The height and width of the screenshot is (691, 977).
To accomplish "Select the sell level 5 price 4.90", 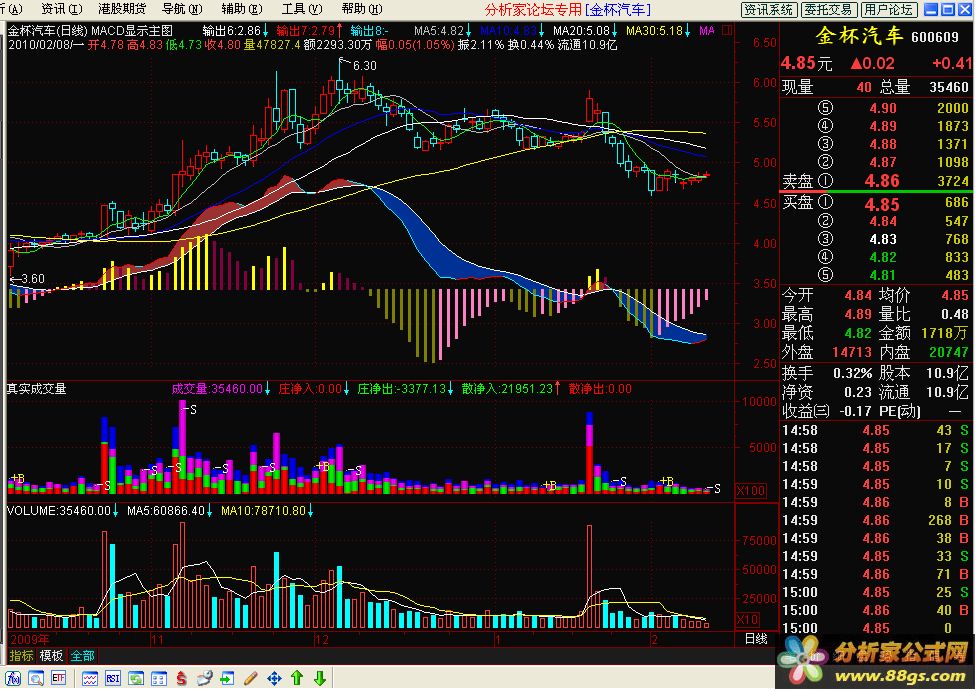I will [883, 108].
